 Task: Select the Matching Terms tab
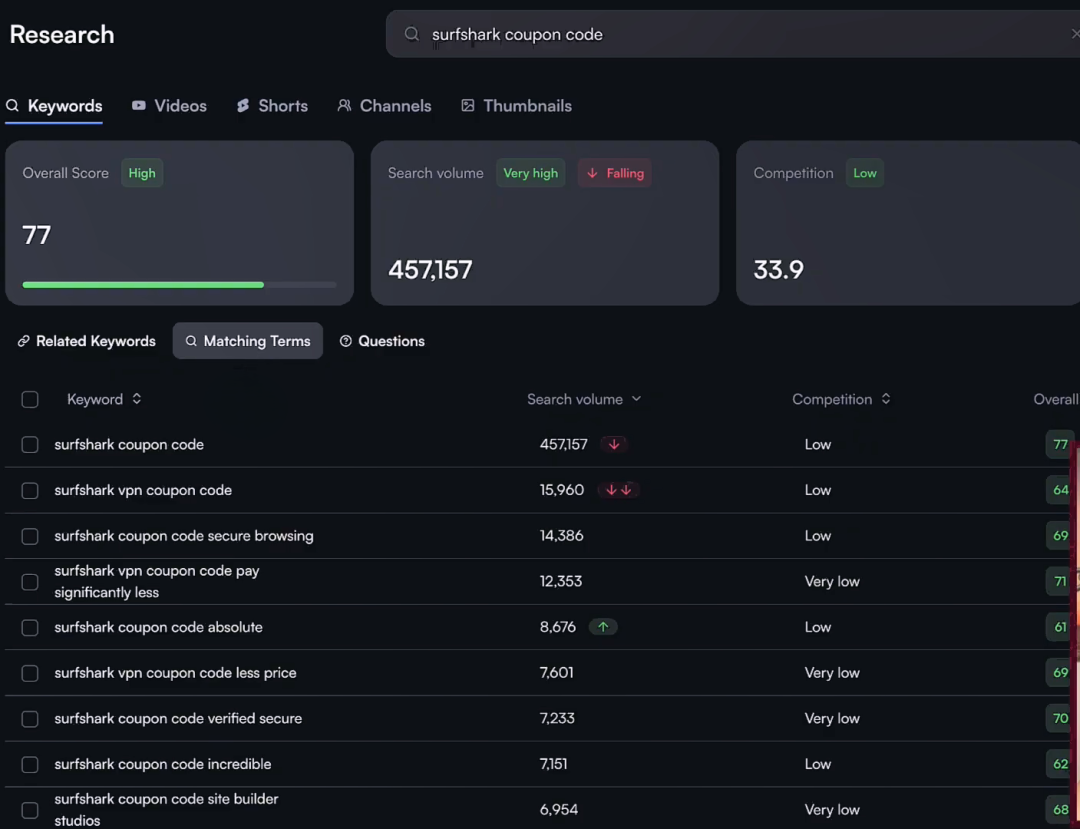(x=248, y=341)
